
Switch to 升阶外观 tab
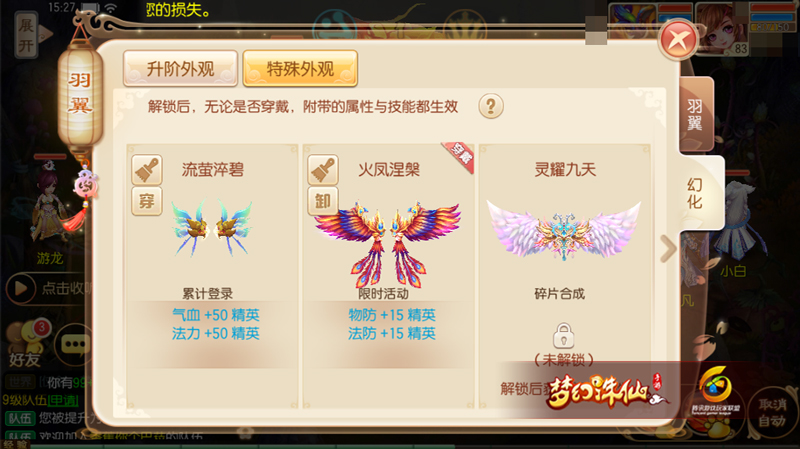click(180, 68)
